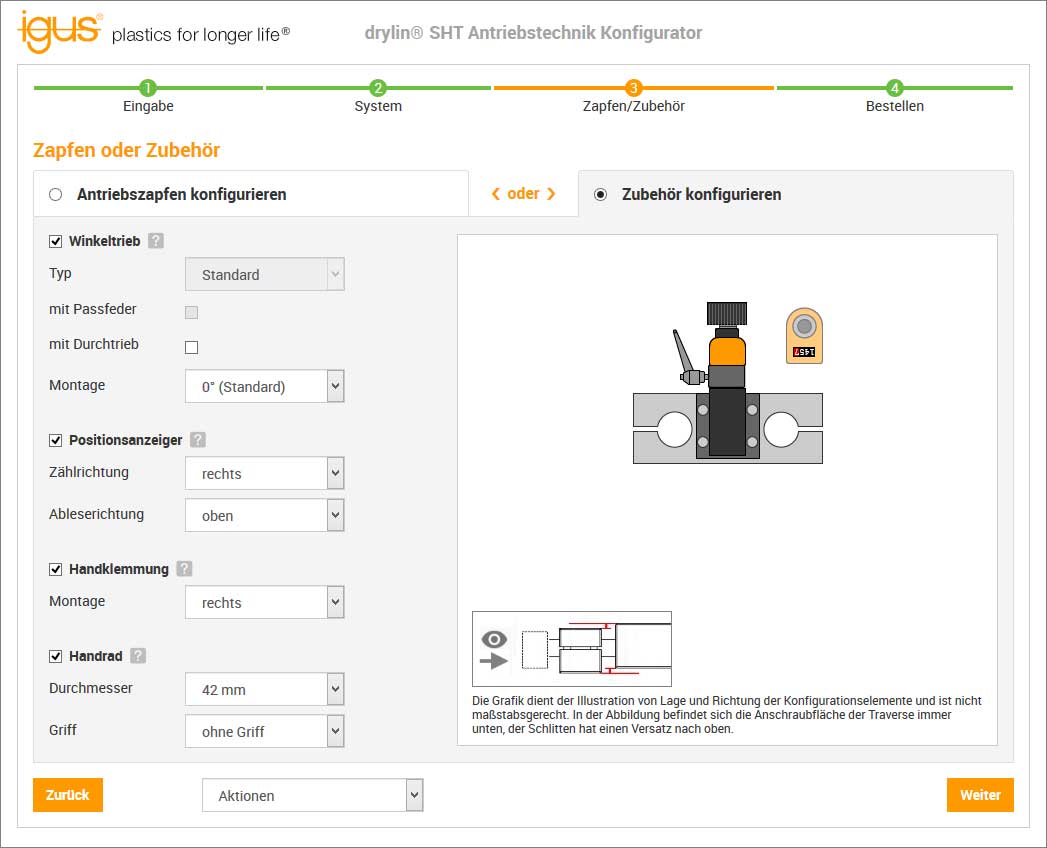Uncheck the Handklemmung checkbox
The image size is (1047, 848).
click(x=56, y=569)
